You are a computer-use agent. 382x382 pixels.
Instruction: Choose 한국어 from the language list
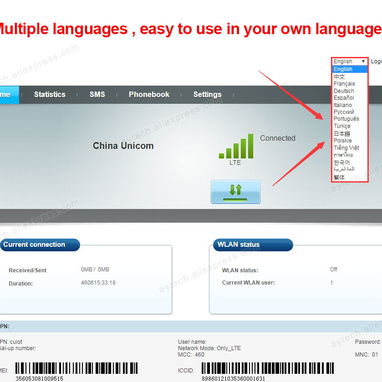342,162
